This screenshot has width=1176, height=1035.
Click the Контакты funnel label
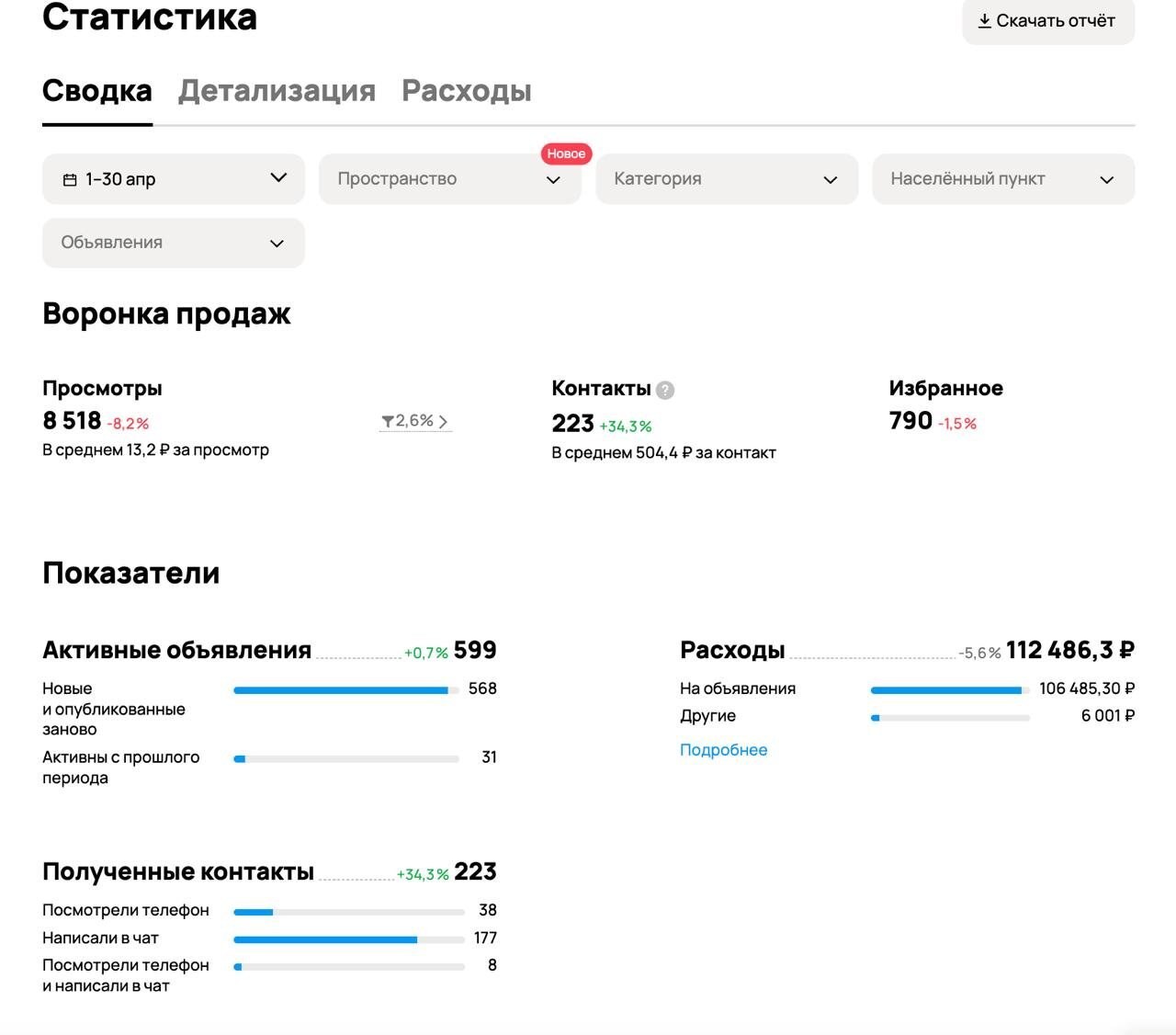point(601,389)
